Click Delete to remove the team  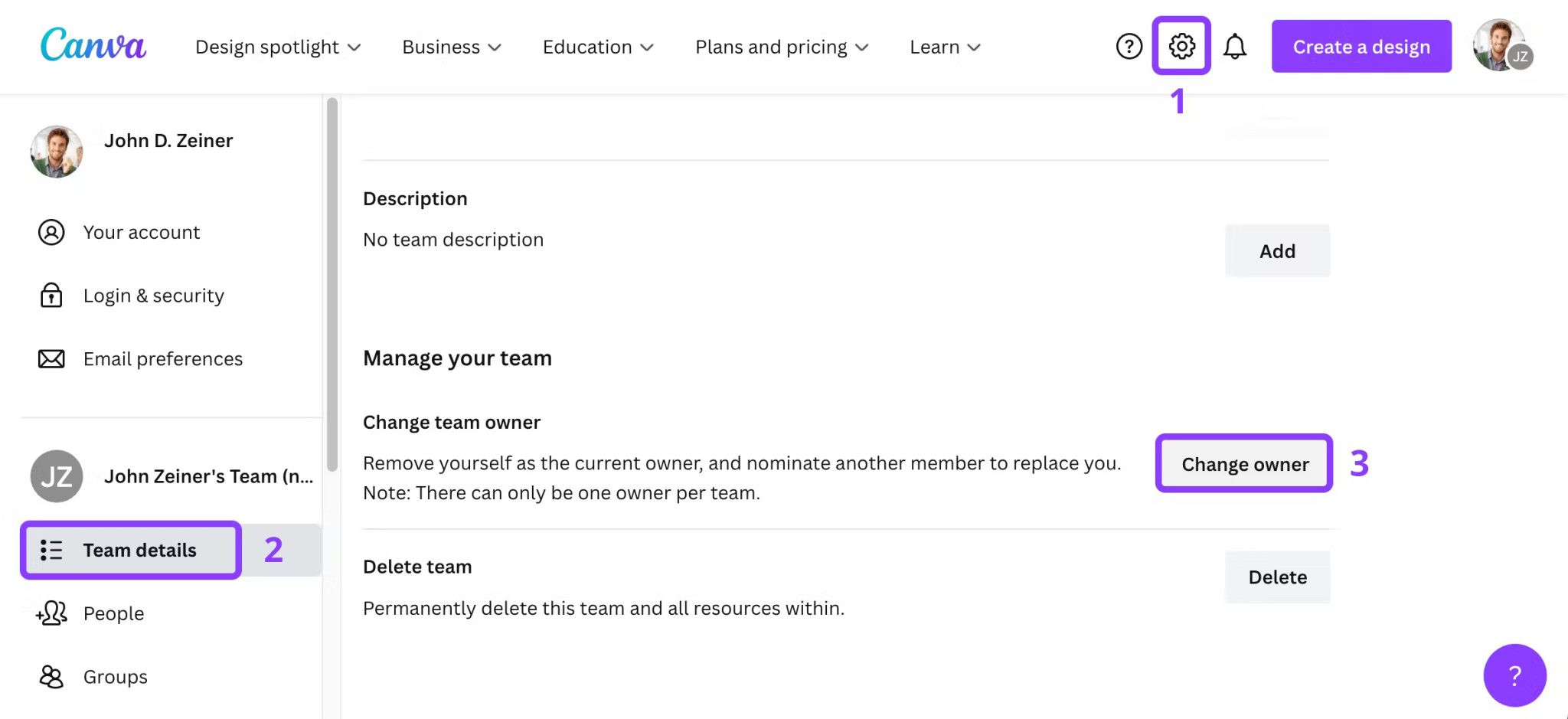[1276, 577]
